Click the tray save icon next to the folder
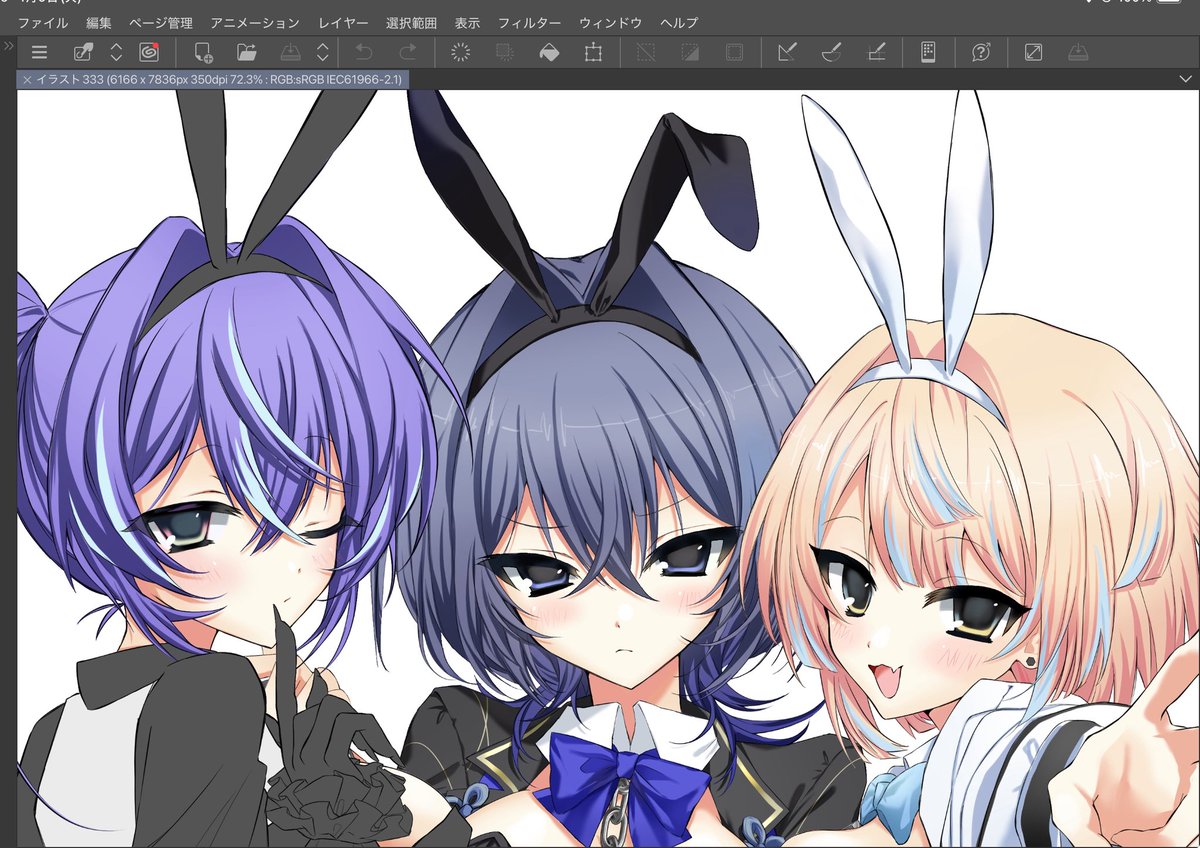Image resolution: width=1200 pixels, height=848 pixels. pyautogui.click(x=290, y=53)
